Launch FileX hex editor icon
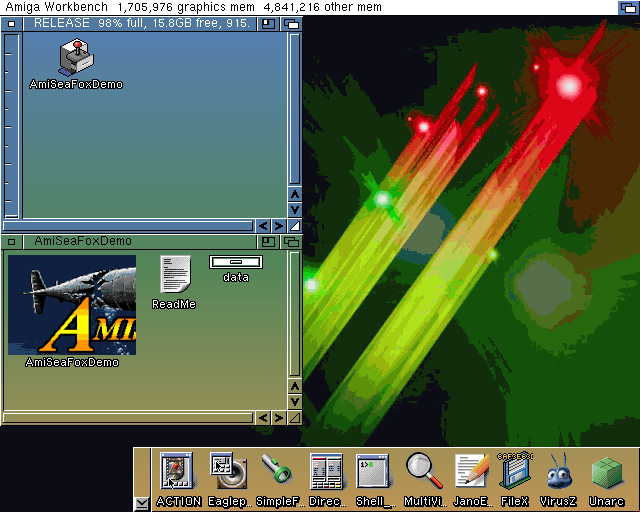 [x=515, y=471]
